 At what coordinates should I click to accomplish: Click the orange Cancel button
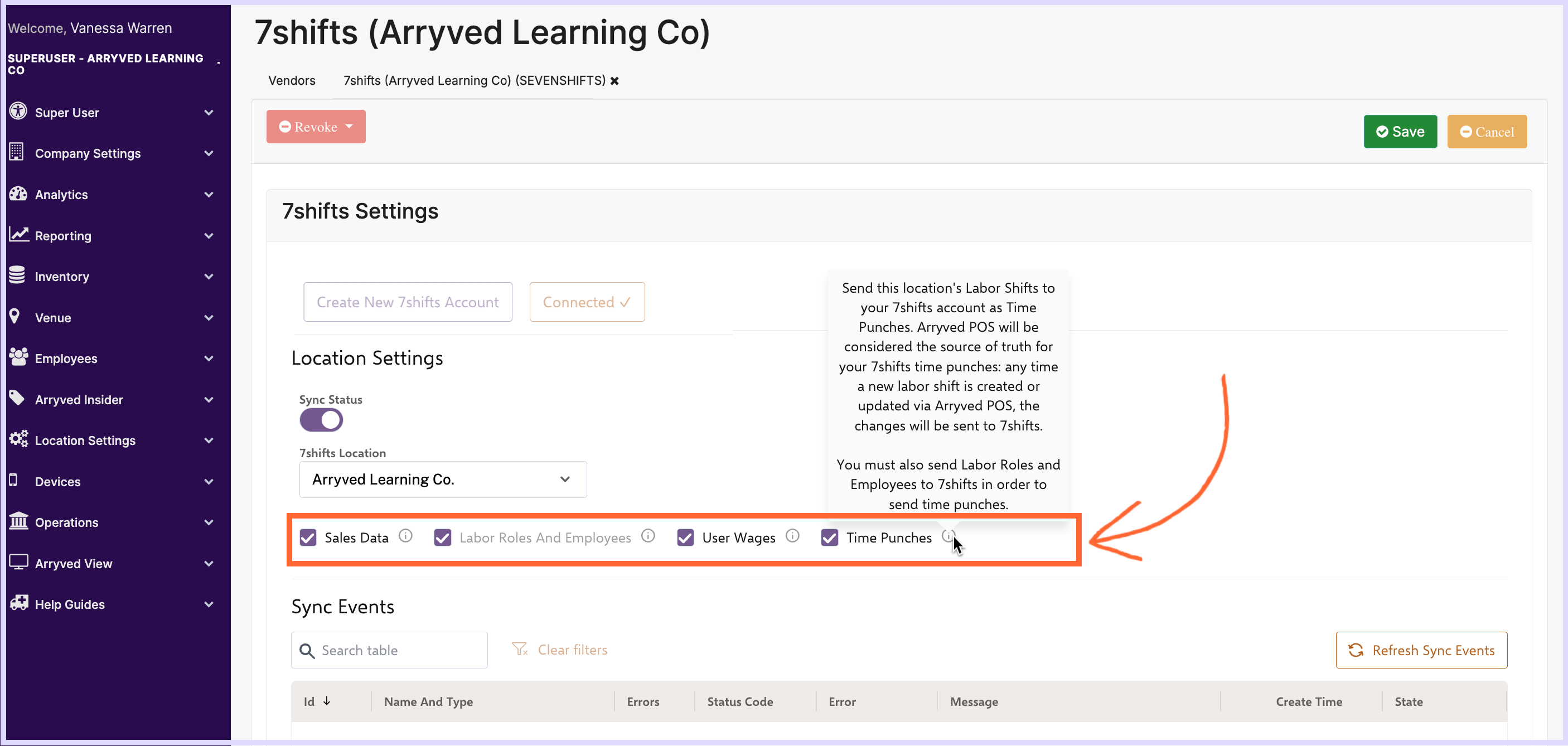pos(1487,132)
